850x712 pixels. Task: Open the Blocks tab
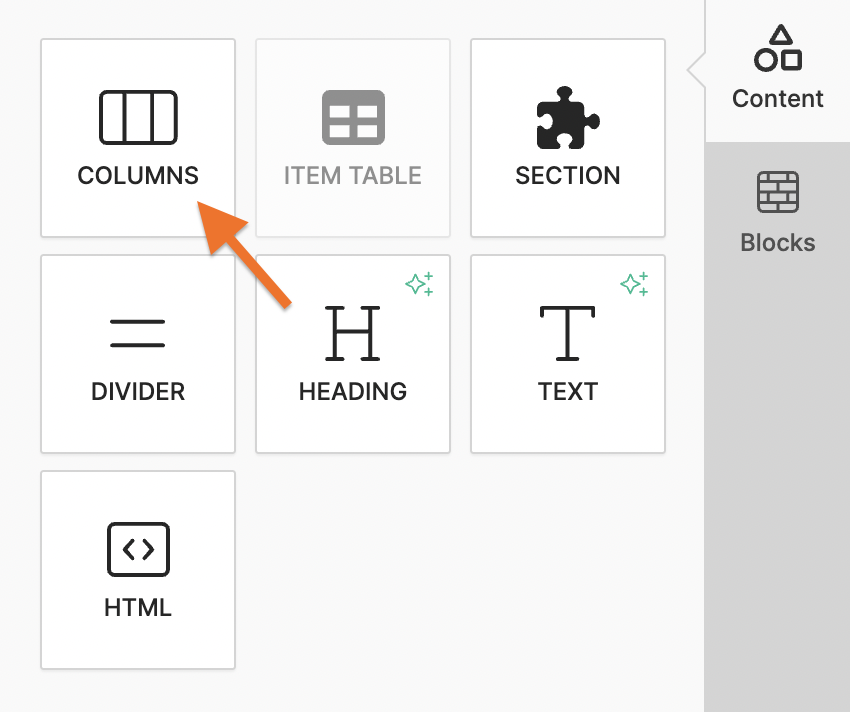click(778, 242)
